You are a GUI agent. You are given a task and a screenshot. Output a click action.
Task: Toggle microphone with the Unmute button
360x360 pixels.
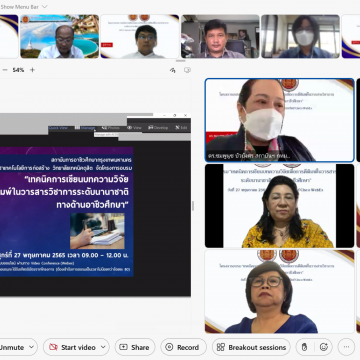12,347
